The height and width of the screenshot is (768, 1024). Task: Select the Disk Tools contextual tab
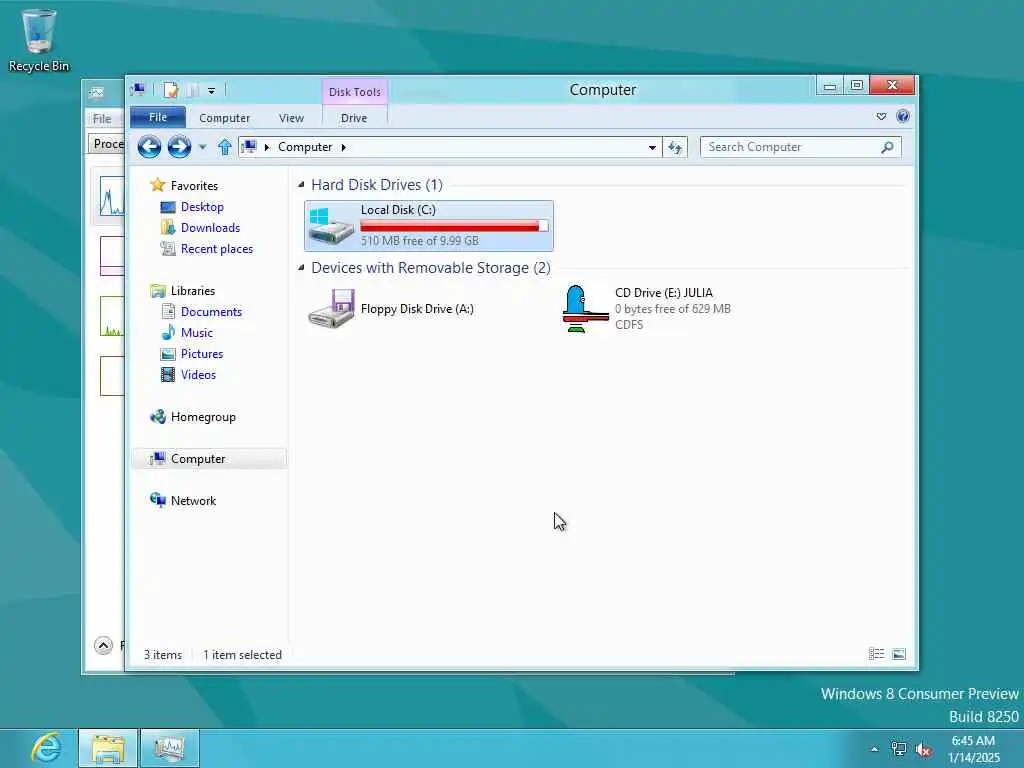355,92
